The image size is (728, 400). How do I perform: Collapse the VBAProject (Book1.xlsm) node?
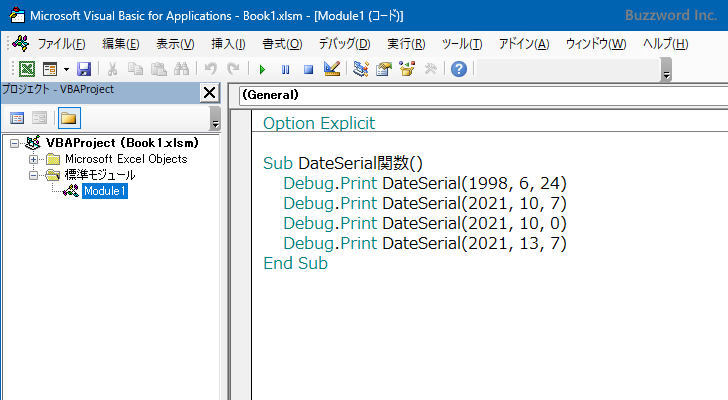14,143
